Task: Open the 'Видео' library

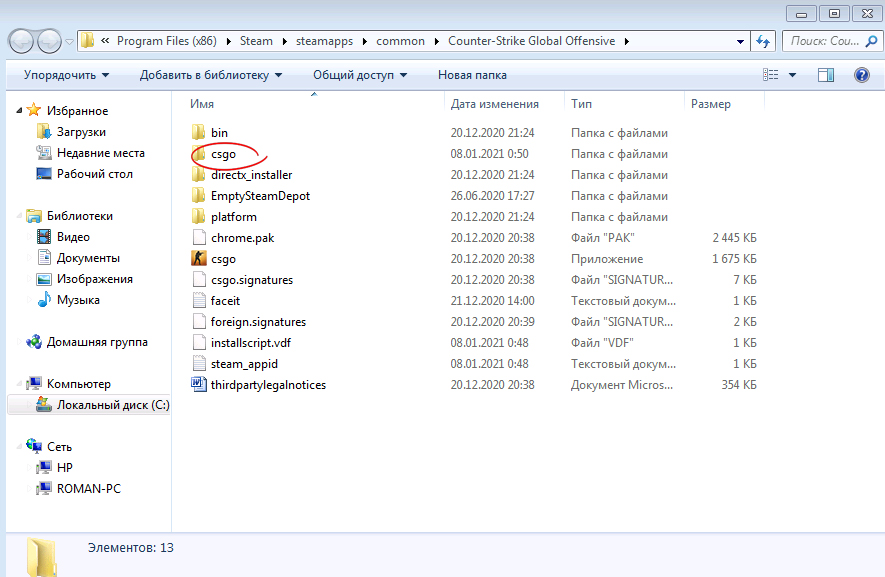Action: click(x=73, y=237)
